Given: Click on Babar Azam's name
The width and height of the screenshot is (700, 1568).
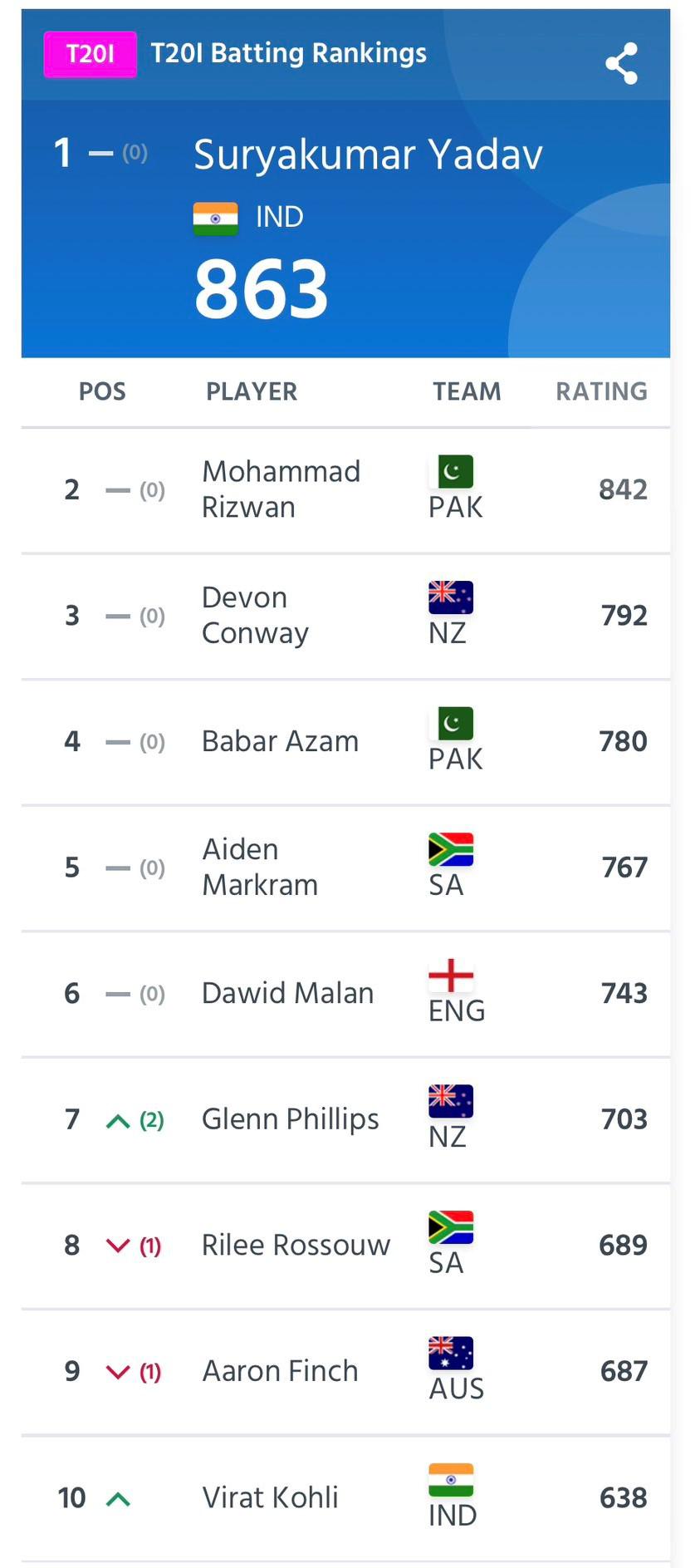Looking at the screenshot, I should point(279,740).
